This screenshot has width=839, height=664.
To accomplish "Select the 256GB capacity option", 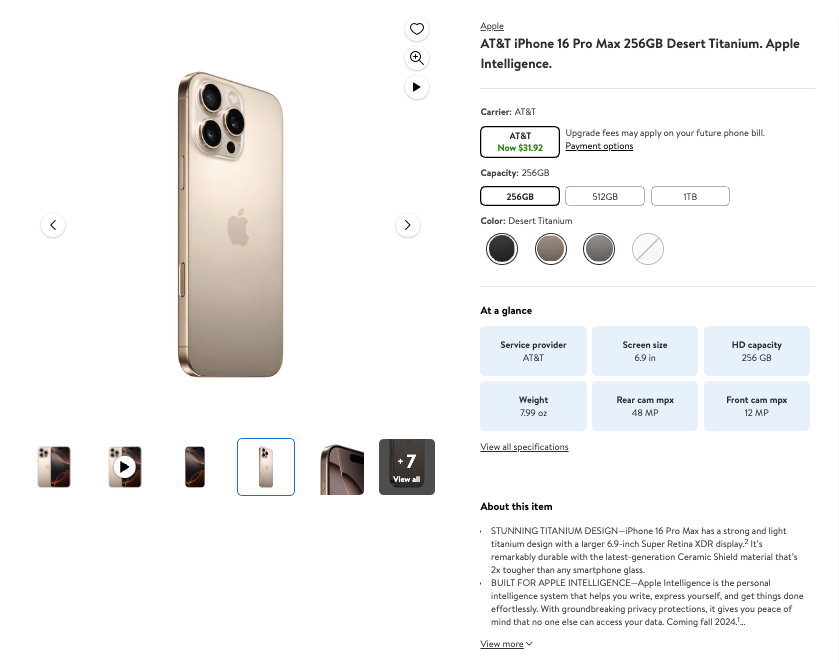I will click(520, 196).
